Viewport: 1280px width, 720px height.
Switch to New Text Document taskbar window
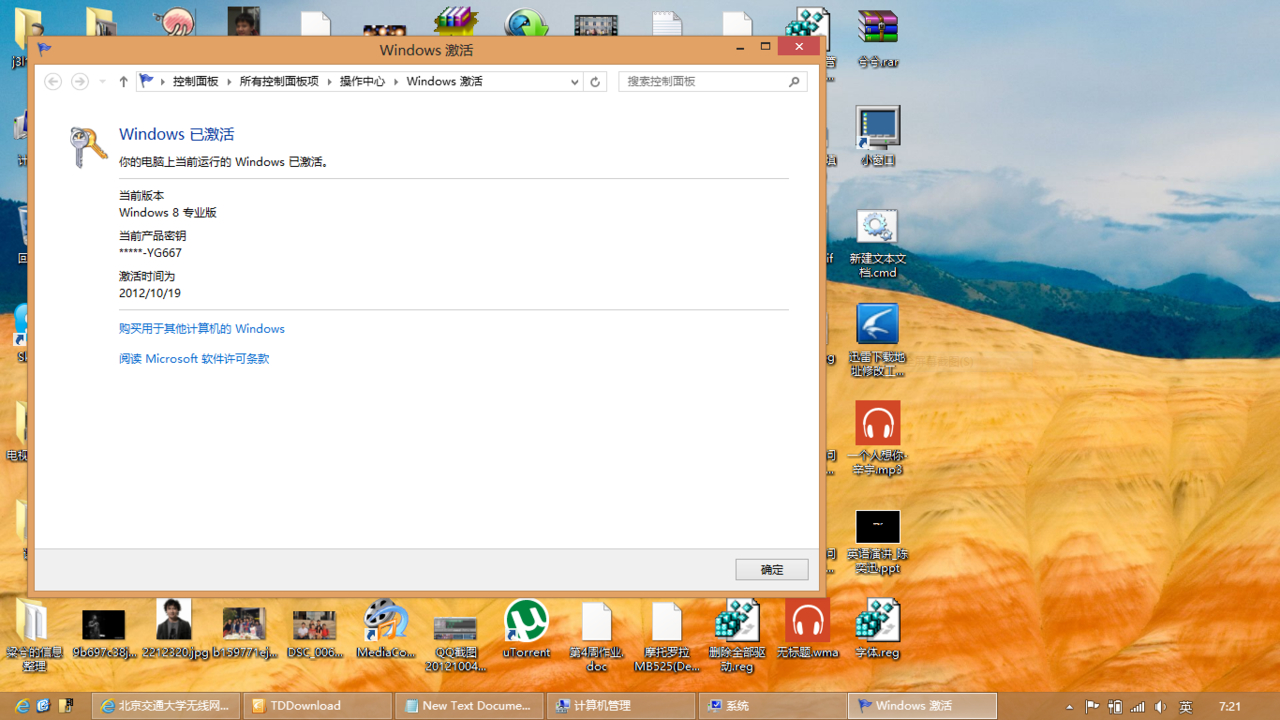tap(470, 706)
